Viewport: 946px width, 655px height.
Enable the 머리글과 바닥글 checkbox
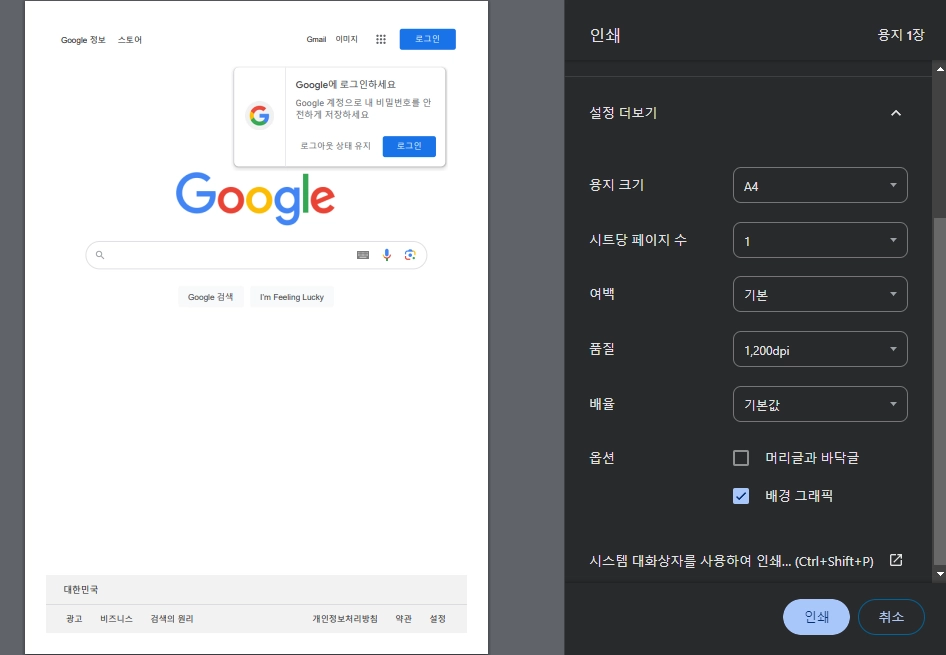point(741,458)
